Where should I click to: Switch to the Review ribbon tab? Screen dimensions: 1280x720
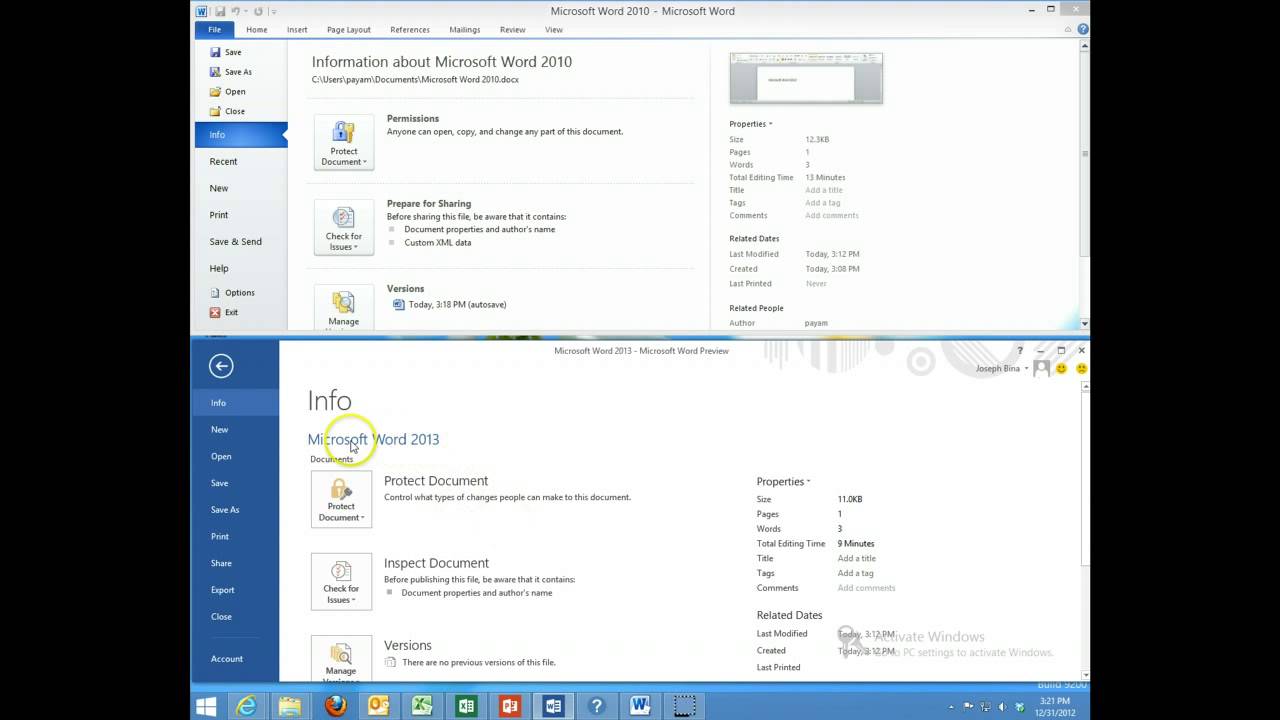(512, 30)
